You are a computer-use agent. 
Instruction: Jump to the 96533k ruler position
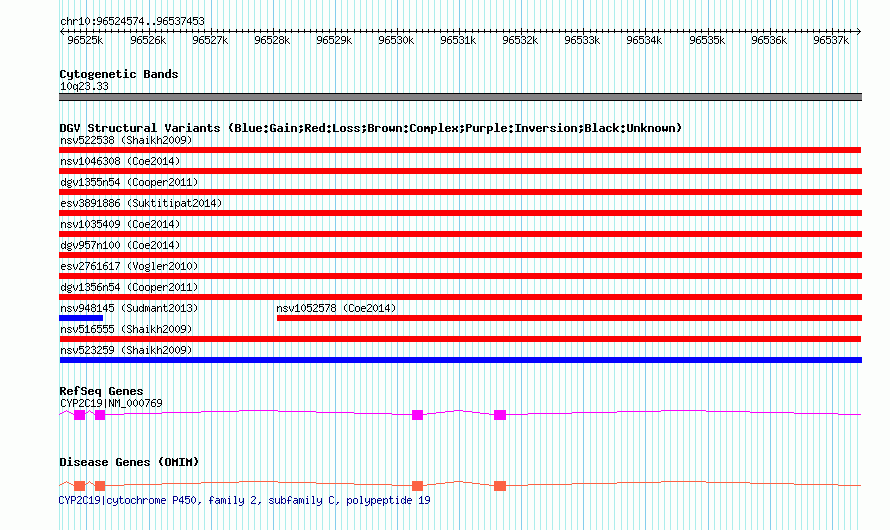582,40
